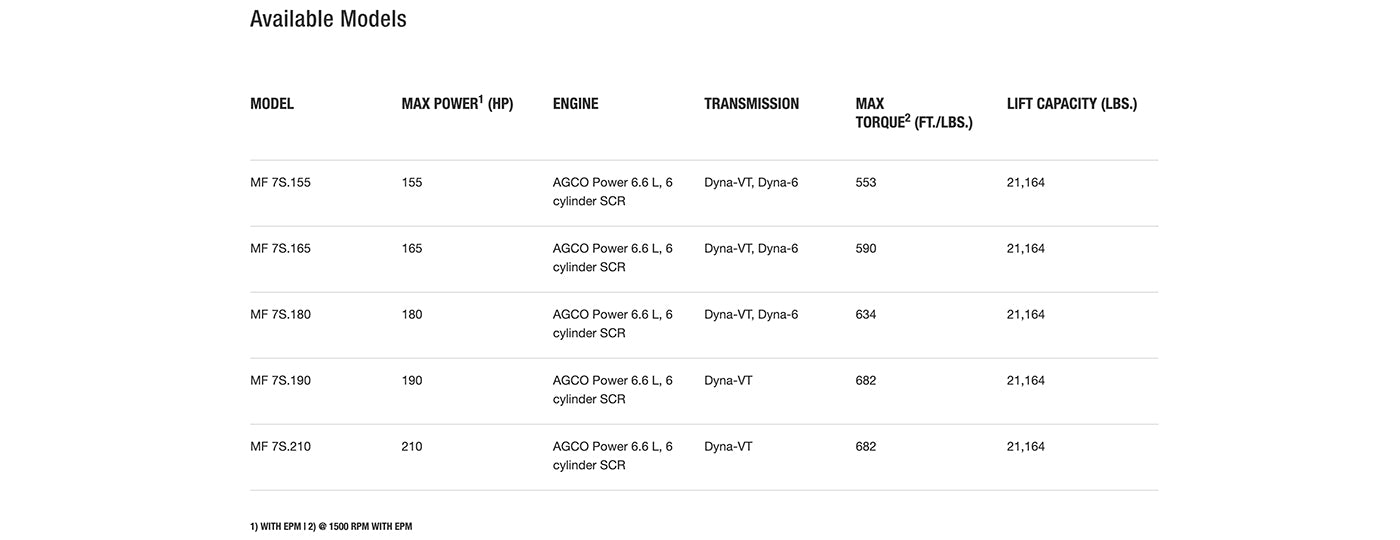Click the 190 max power value
1400x540 pixels.
(x=412, y=381)
